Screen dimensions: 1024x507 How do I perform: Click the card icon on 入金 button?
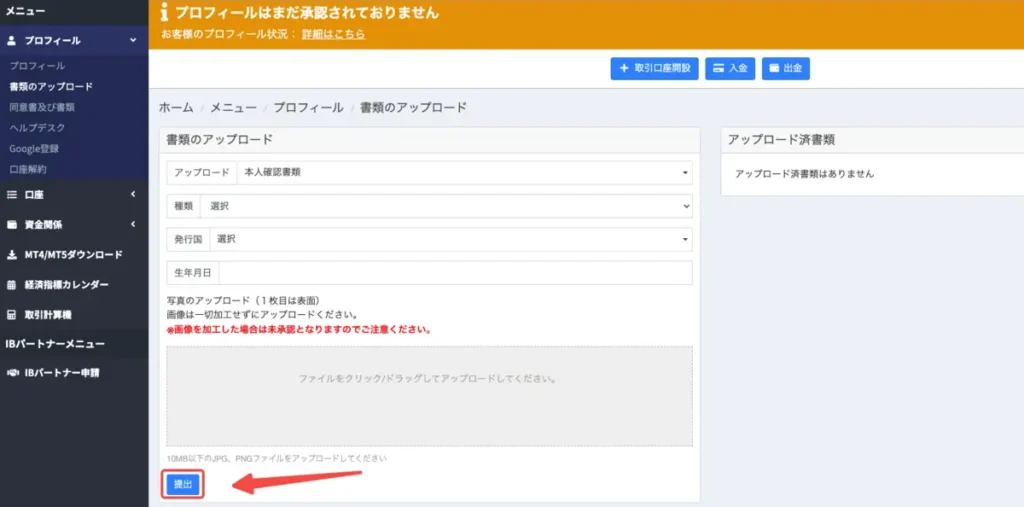pos(718,68)
